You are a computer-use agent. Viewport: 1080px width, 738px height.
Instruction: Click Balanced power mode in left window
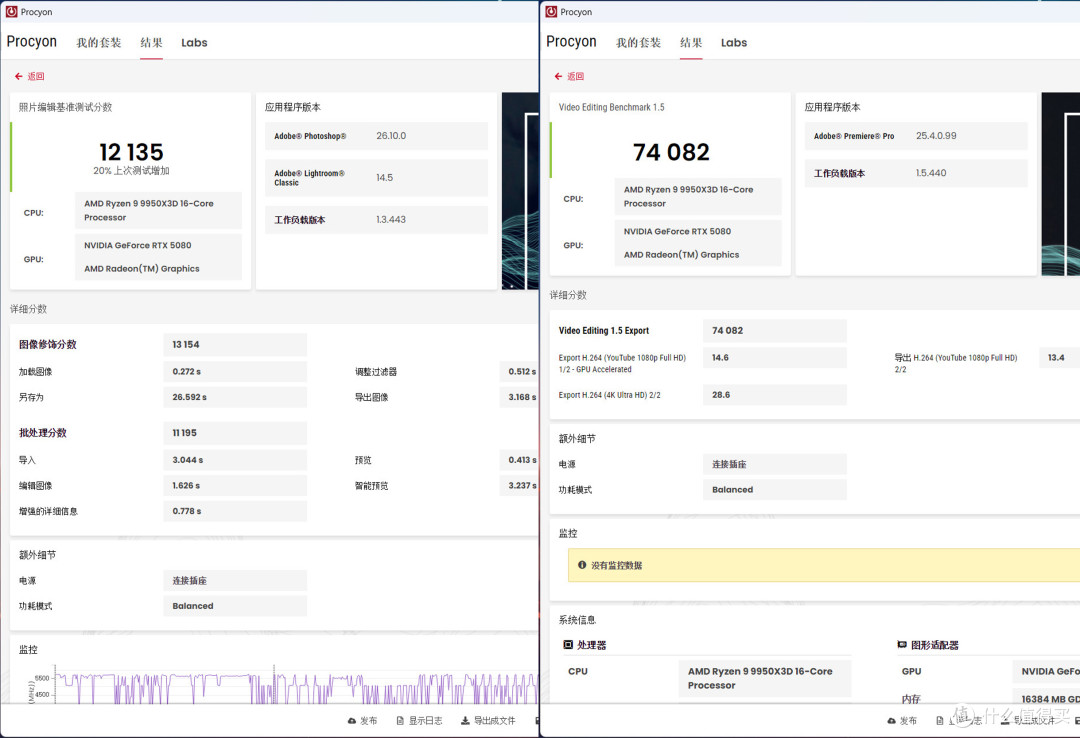(235, 606)
